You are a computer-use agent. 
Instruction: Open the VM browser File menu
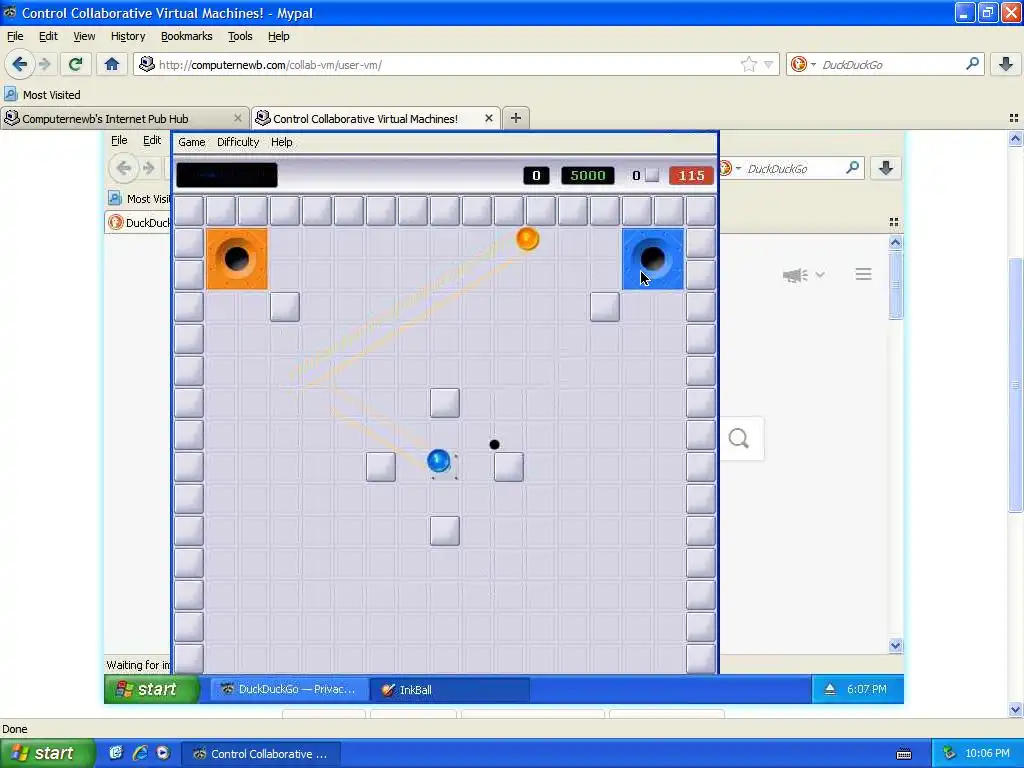click(x=119, y=140)
